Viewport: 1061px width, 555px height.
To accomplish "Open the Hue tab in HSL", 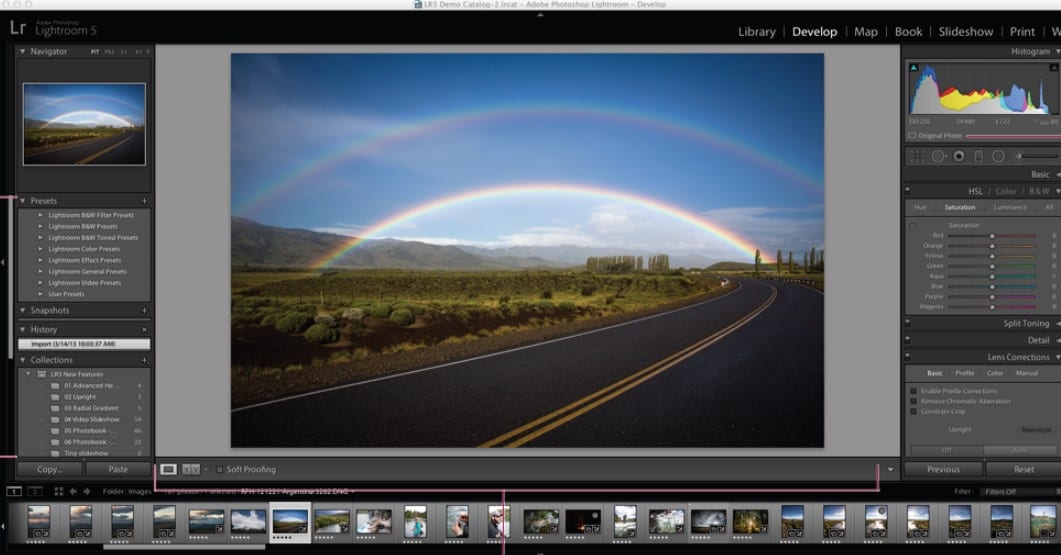I will click(x=920, y=207).
